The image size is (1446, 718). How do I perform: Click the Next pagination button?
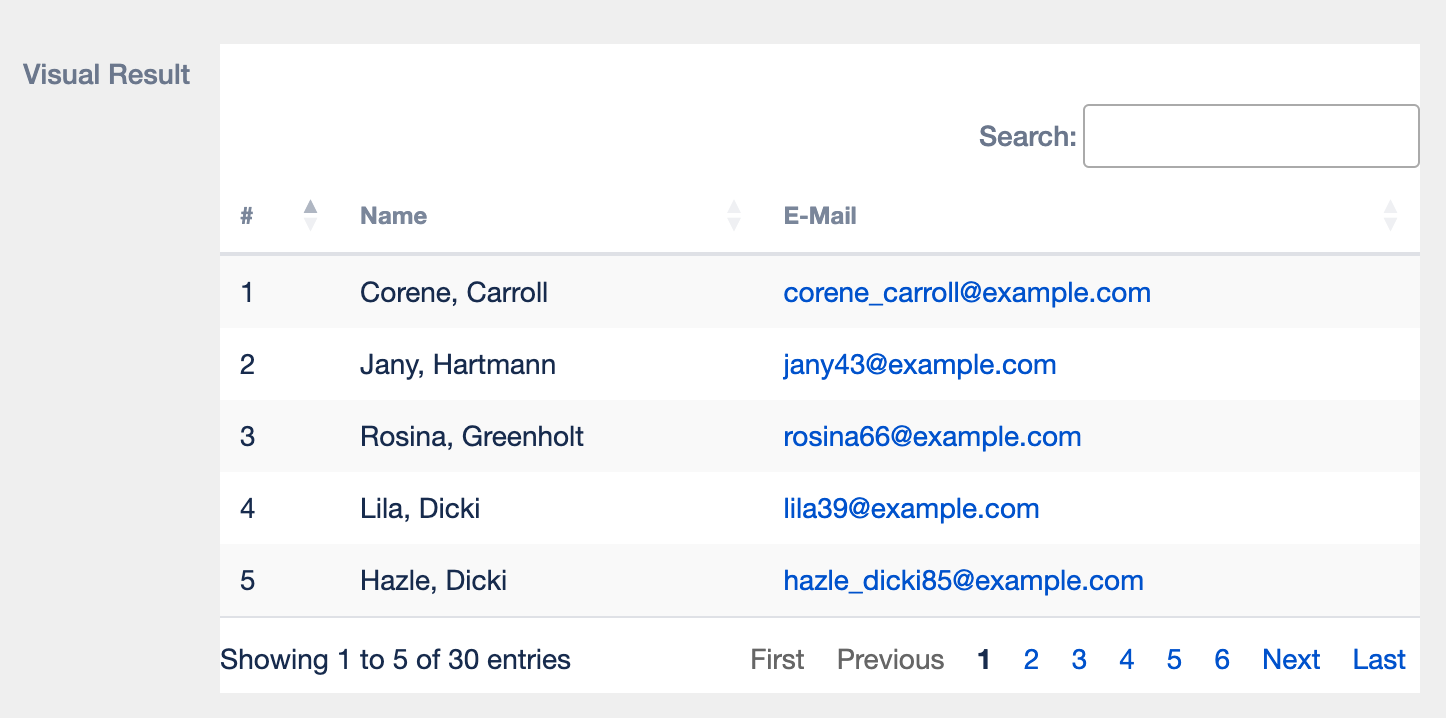1291,660
